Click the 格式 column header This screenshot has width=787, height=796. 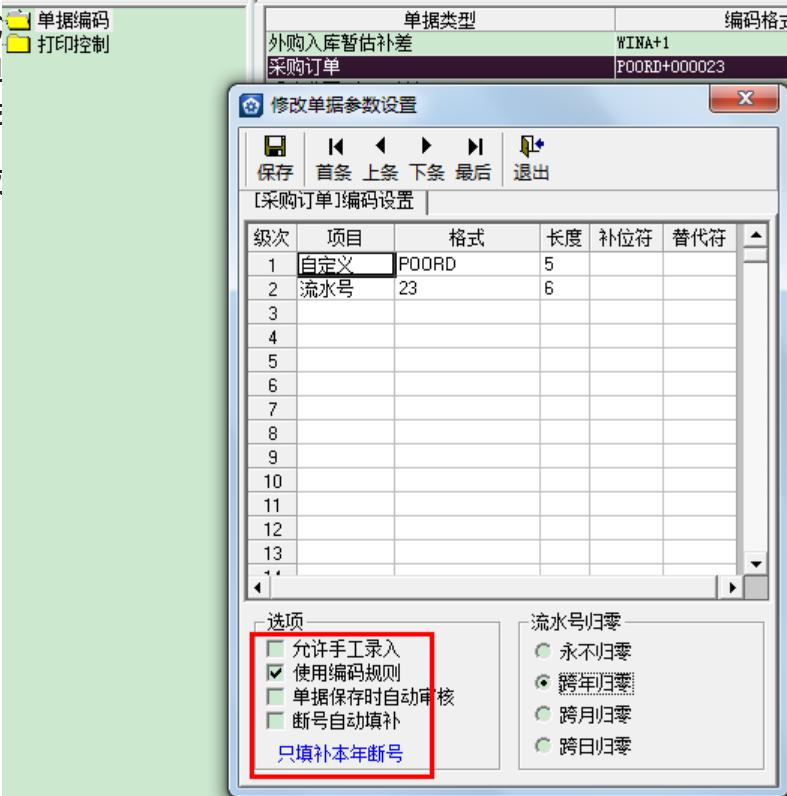(x=467, y=238)
